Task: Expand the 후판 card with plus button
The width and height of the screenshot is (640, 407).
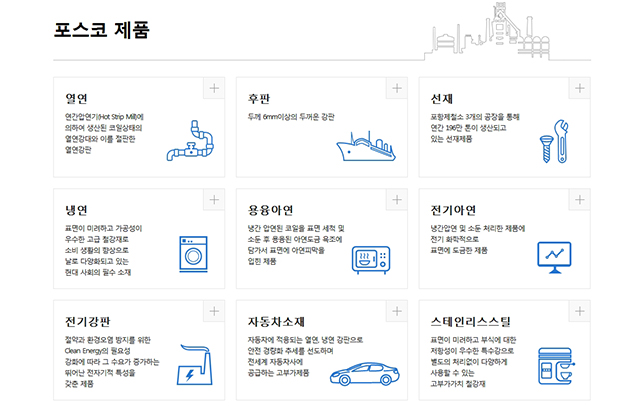Action: click(x=397, y=88)
